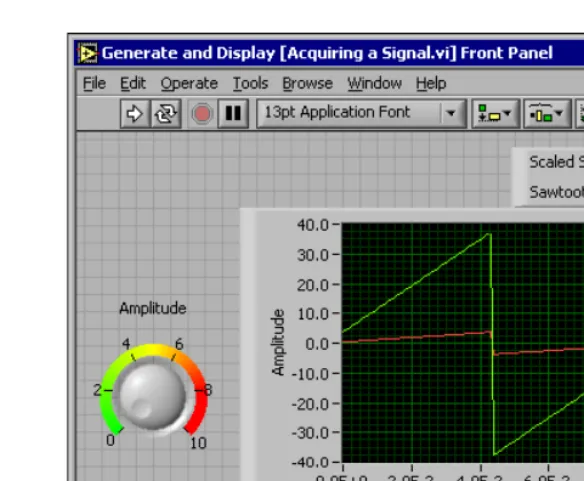
Task: Click the knob scale value 10
Action: (198, 443)
